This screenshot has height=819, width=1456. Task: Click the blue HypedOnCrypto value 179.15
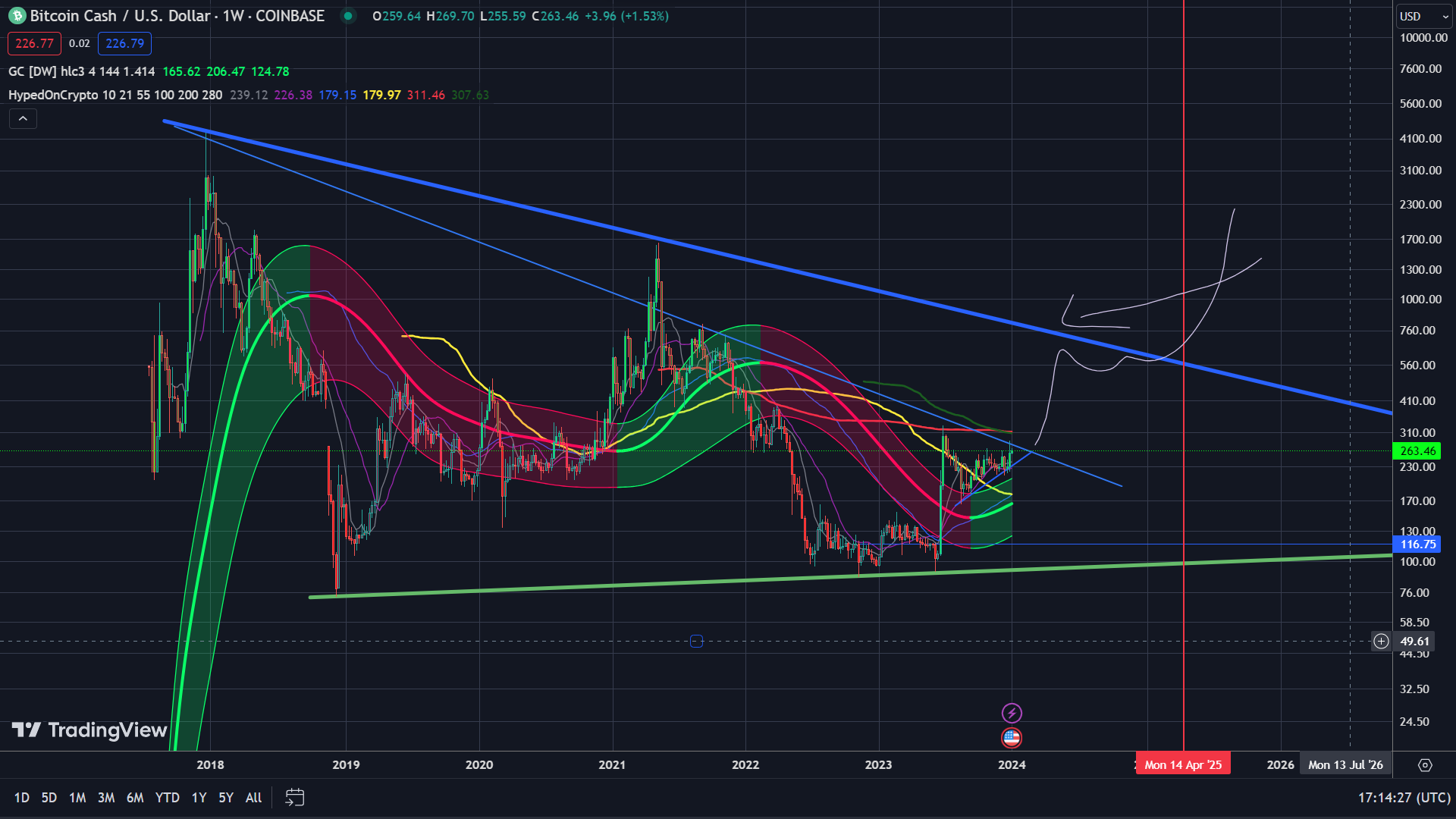click(337, 95)
